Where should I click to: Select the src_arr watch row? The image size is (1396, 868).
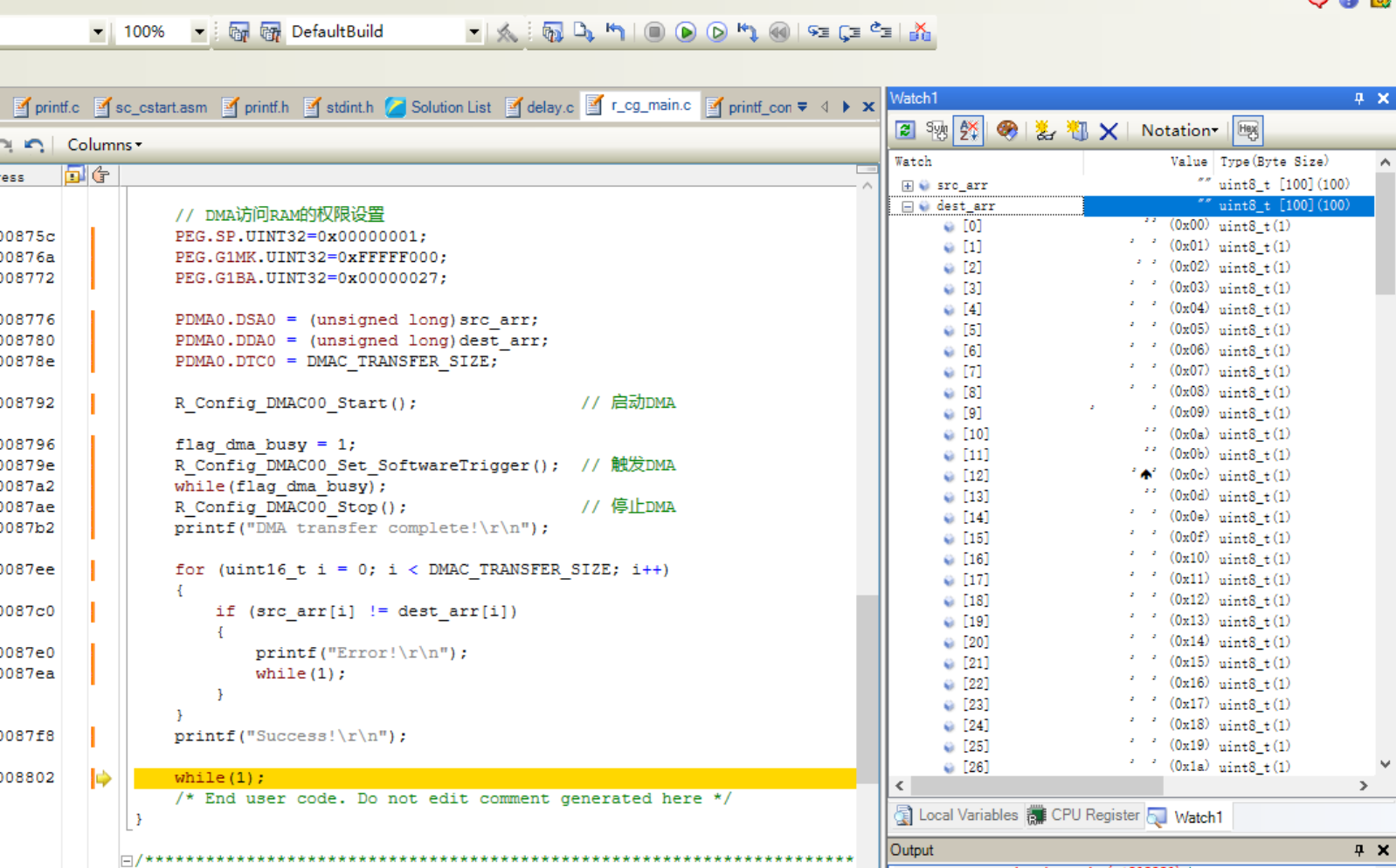tap(1132, 185)
